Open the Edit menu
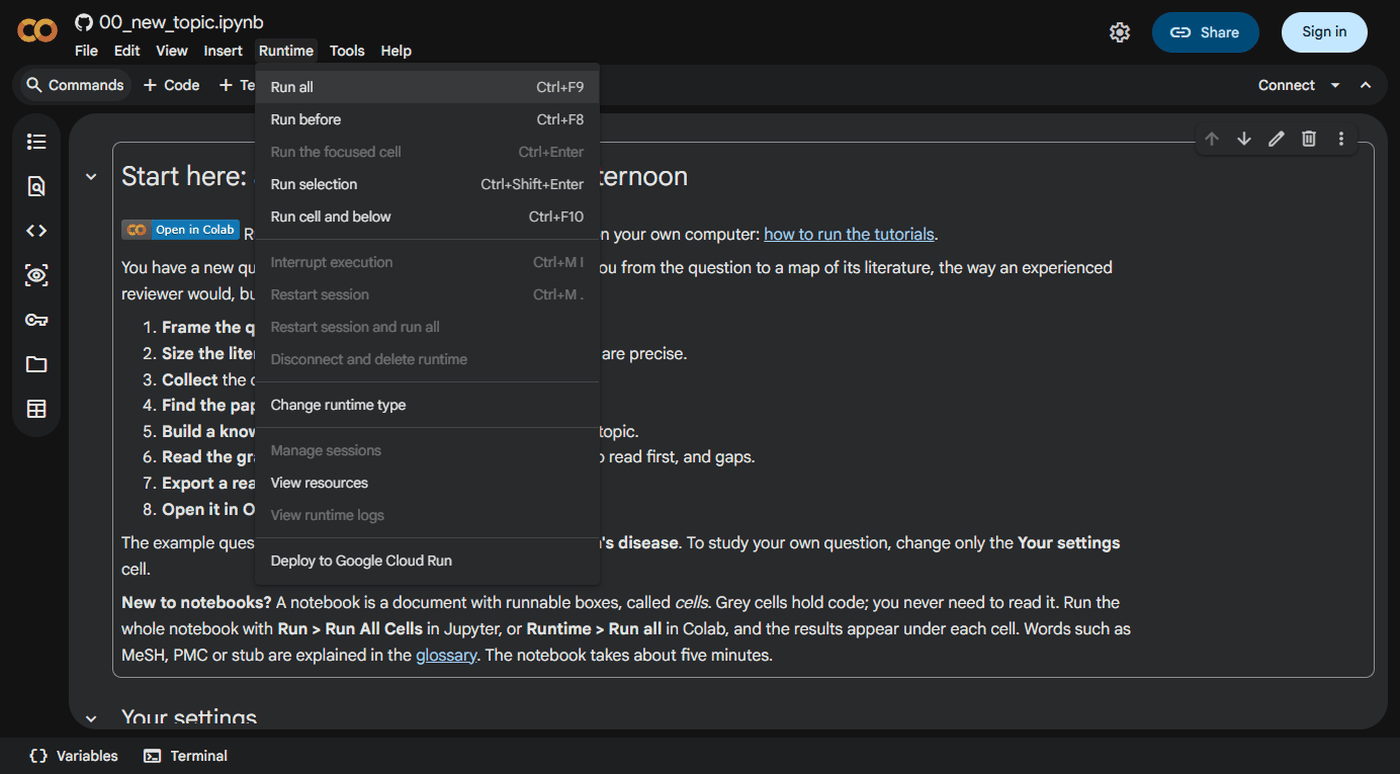 [x=127, y=51]
